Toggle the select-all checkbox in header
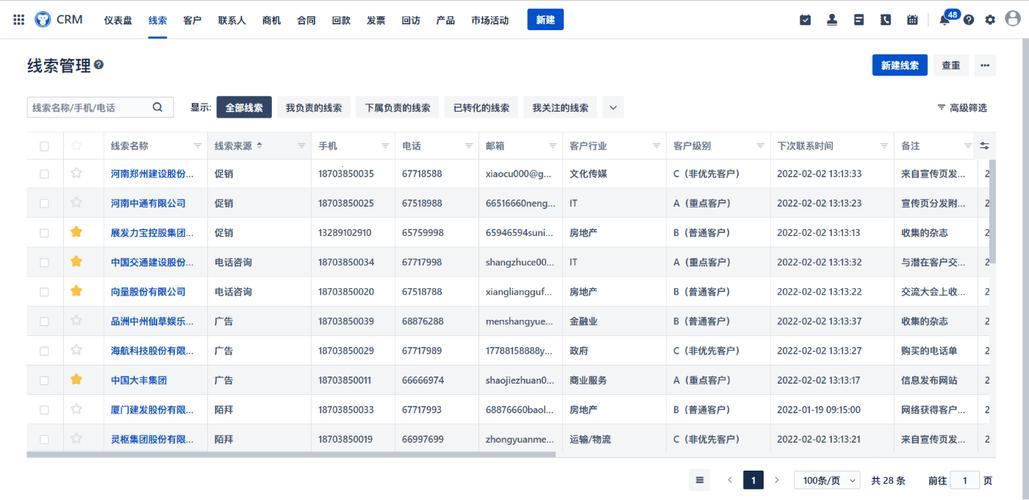The height and width of the screenshot is (500, 1029). click(x=44, y=146)
